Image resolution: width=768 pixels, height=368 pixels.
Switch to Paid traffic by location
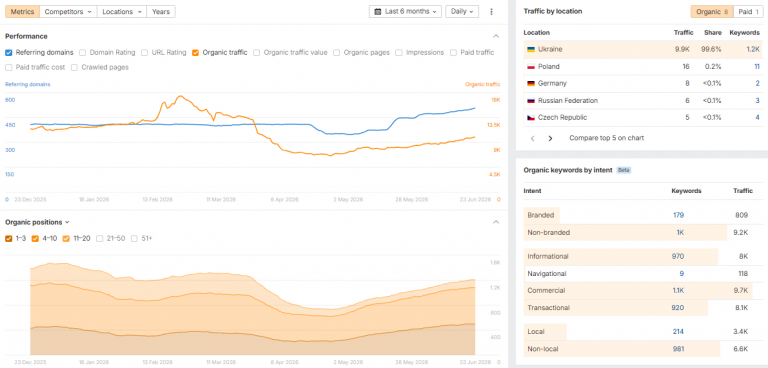748,12
